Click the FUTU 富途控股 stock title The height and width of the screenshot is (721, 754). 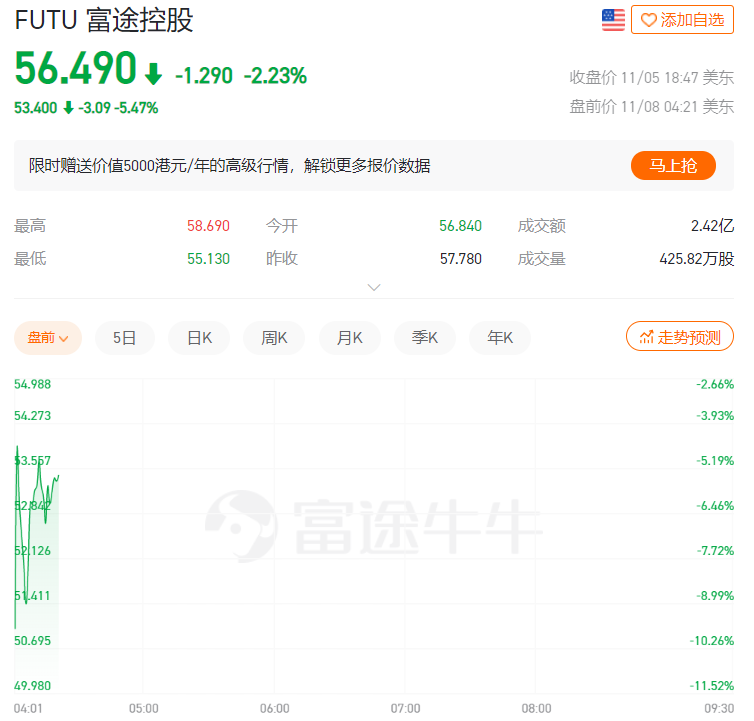(x=104, y=20)
